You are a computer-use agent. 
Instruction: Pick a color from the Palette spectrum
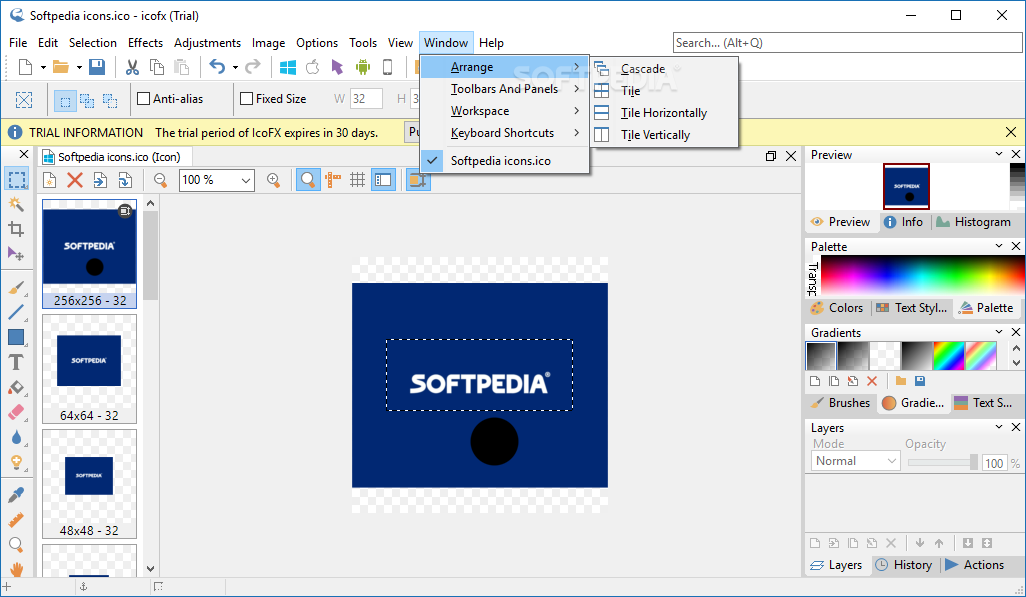[x=923, y=275]
